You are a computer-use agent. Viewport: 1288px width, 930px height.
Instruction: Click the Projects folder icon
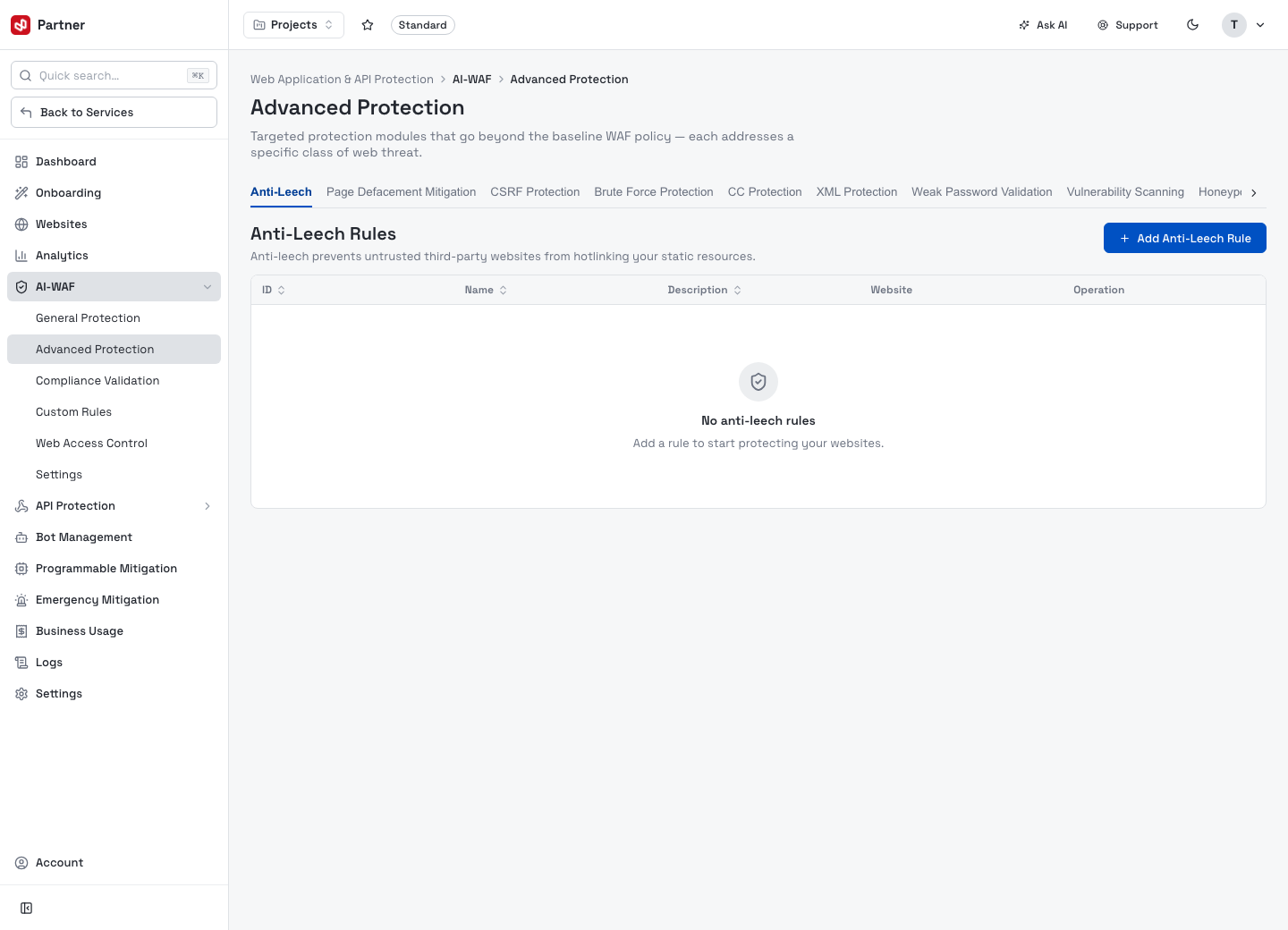[x=259, y=25]
